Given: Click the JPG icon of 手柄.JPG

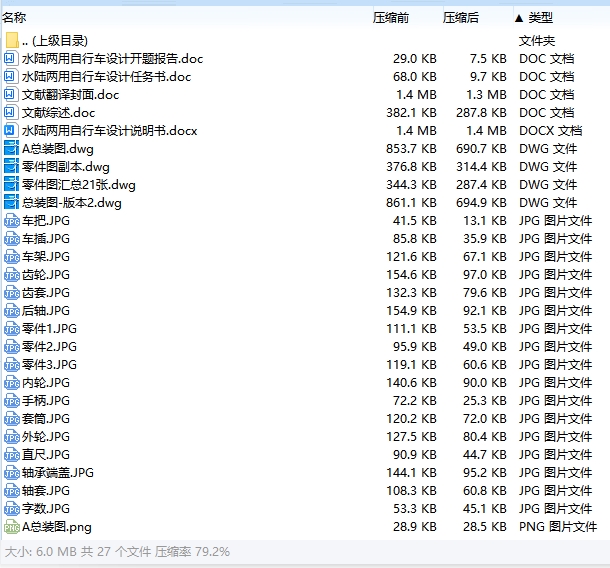Looking at the screenshot, I should tap(12, 401).
